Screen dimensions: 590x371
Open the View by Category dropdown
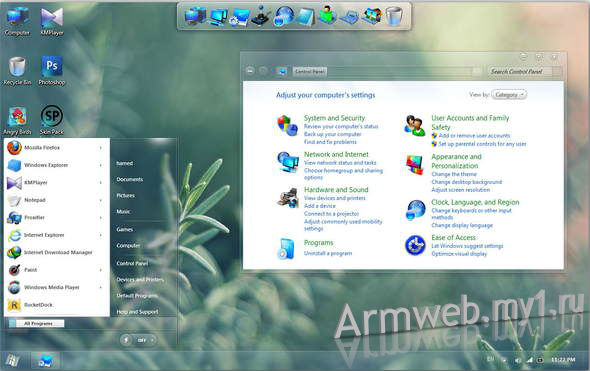(509, 94)
